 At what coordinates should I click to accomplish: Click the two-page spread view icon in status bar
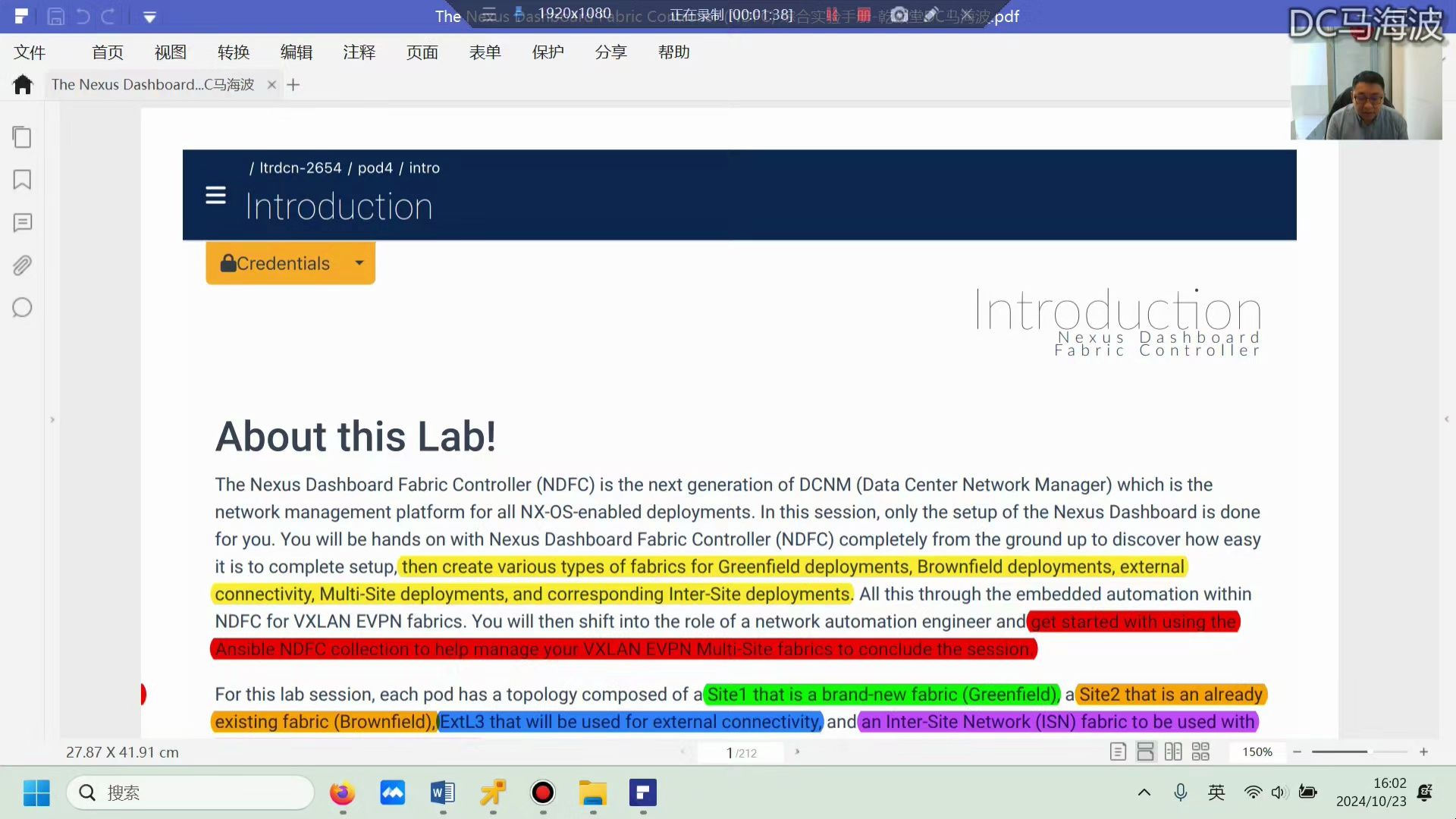click(x=1172, y=752)
